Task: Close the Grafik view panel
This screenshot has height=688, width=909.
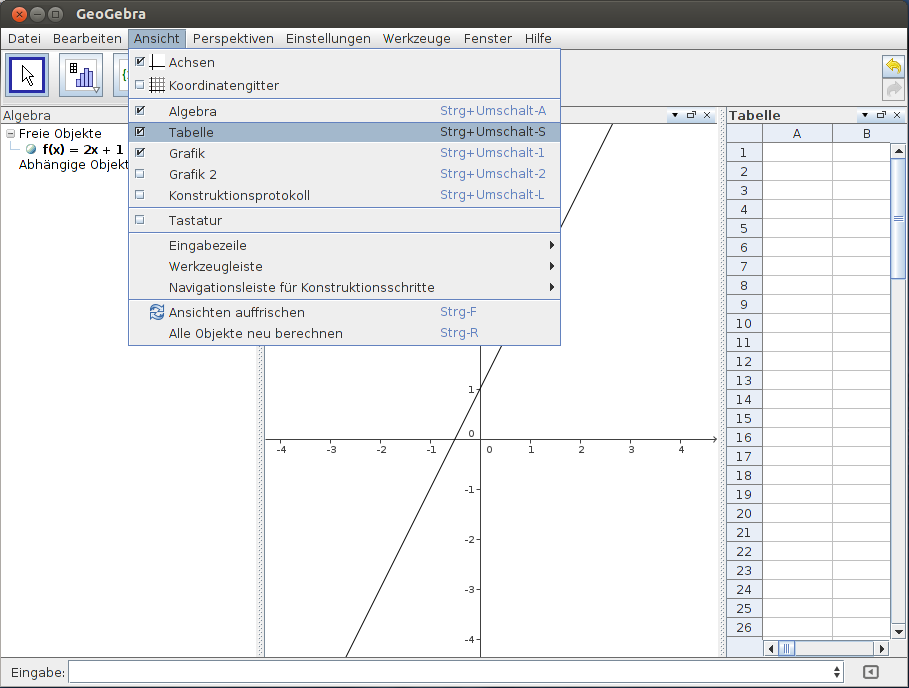Action: [707, 115]
